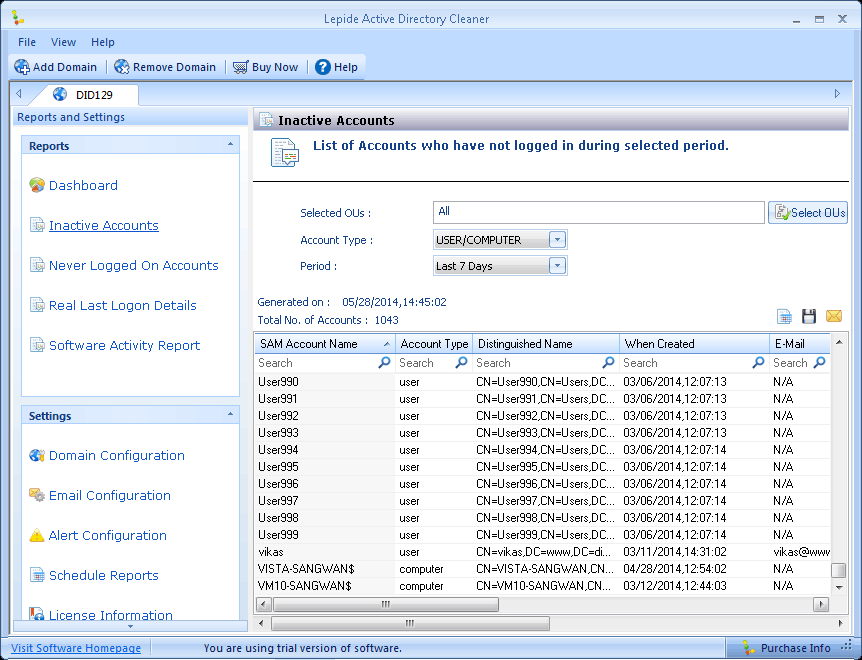Open the File menu
862x660 pixels.
coord(27,42)
